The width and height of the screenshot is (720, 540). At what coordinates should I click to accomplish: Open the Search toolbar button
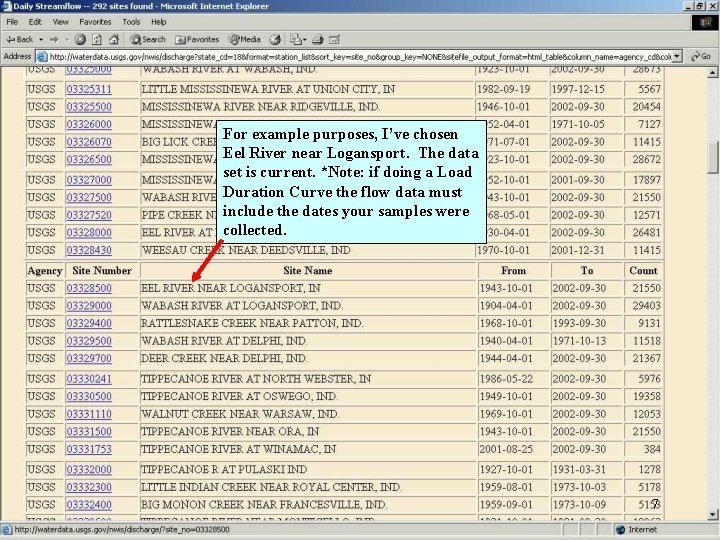(x=148, y=39)
